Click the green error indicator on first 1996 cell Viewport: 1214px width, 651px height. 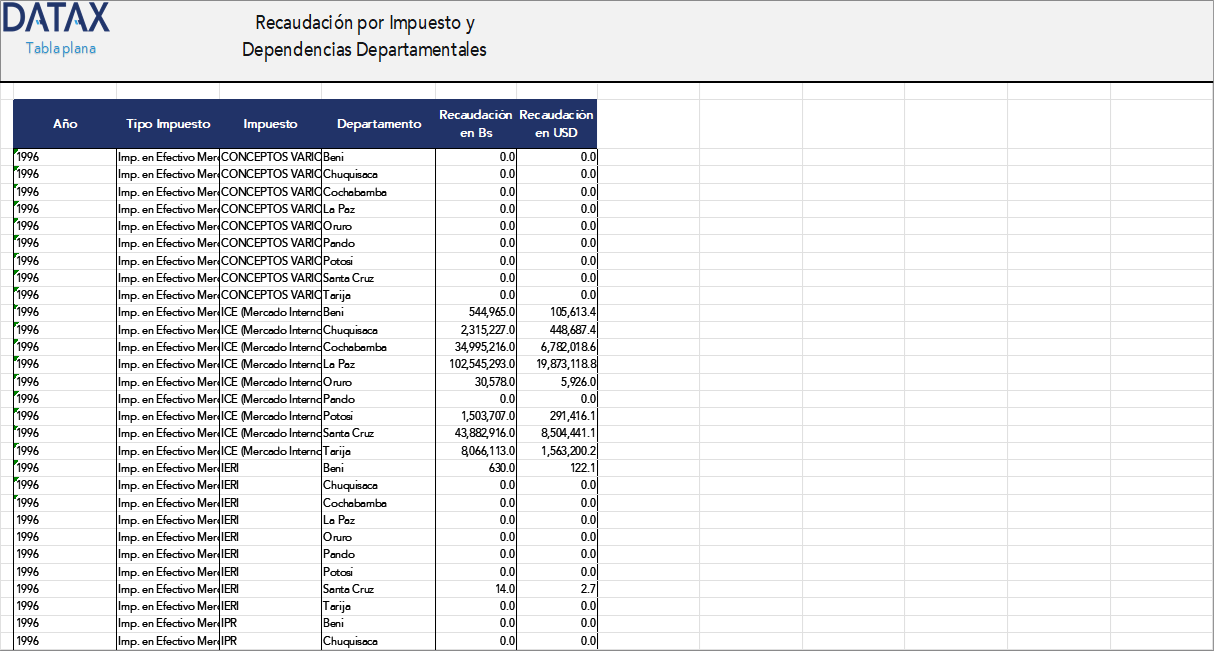coord(16,152)
